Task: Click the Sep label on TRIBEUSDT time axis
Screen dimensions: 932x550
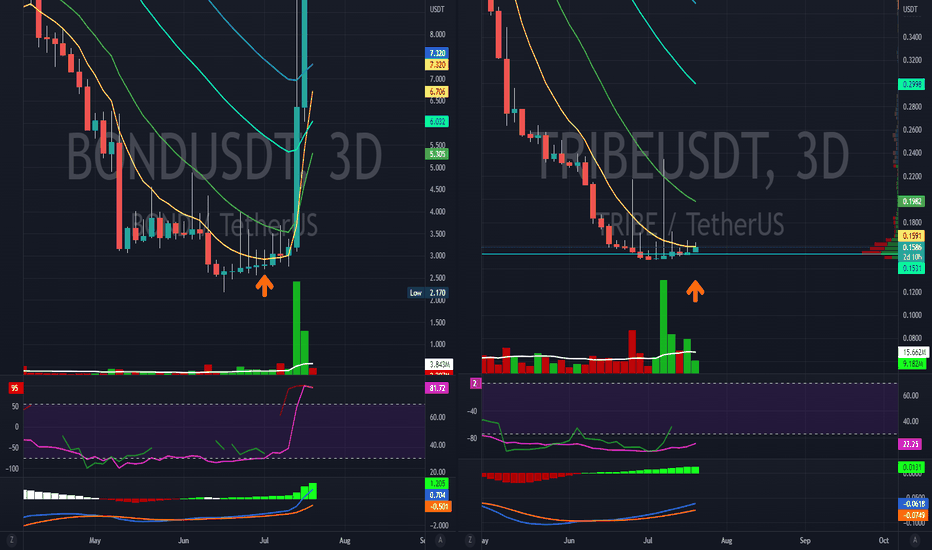Action: (x=805, y=540)
